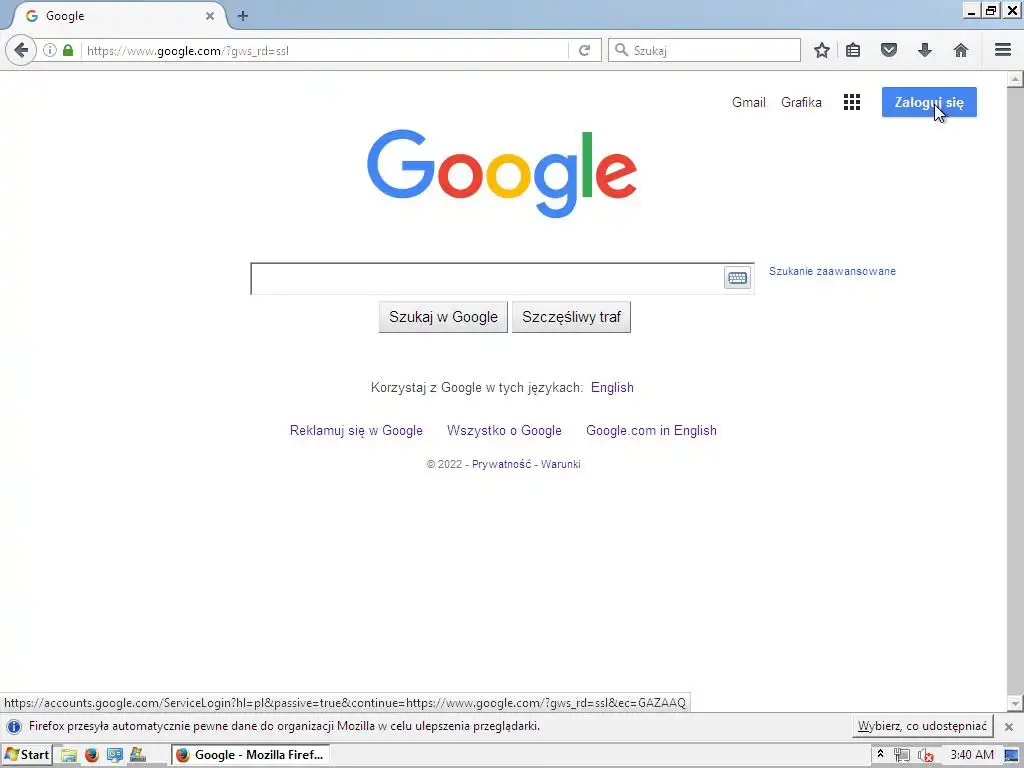Image resolution: width=1024 pixels, height=768 pixels.
Task: Open the Gmail link
Action: (748, 102)
